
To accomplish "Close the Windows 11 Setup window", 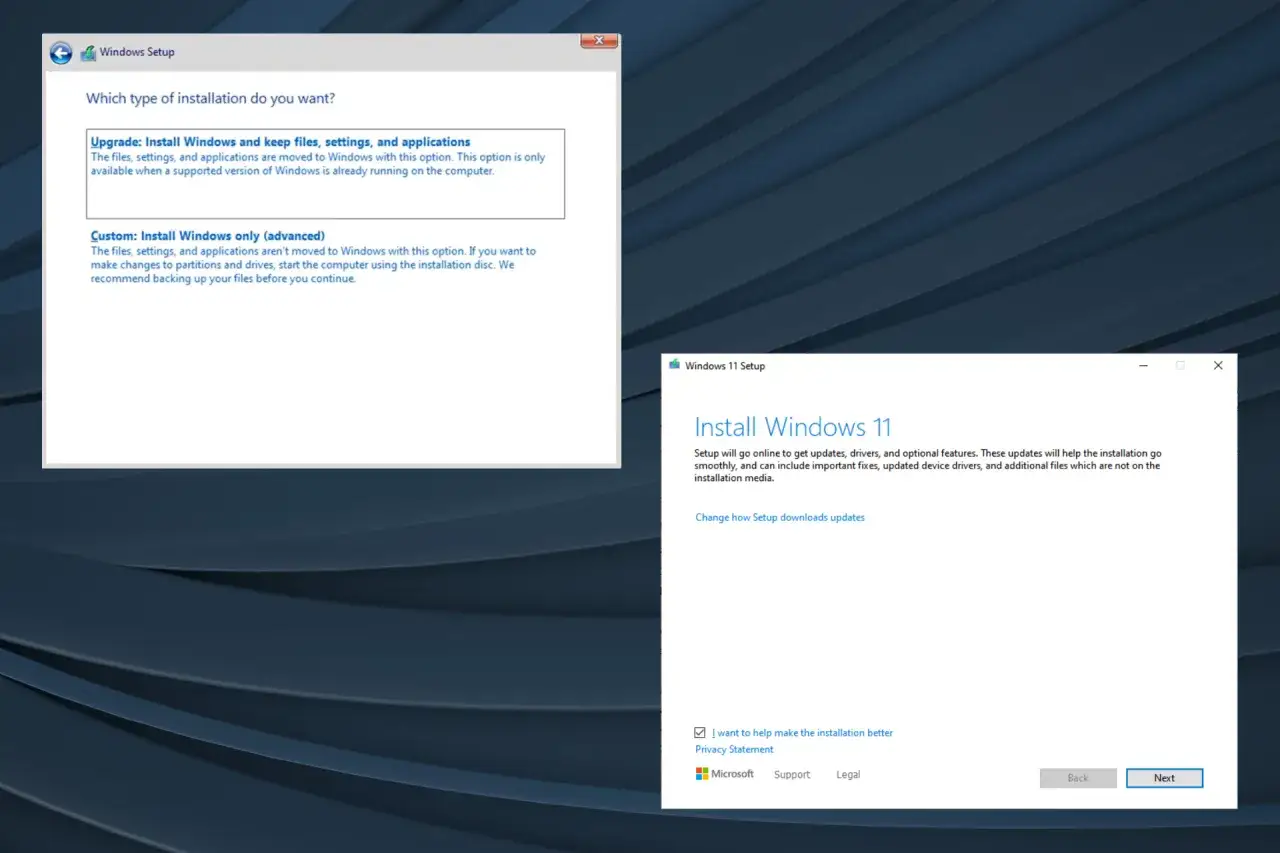I will click(1218, 366).
